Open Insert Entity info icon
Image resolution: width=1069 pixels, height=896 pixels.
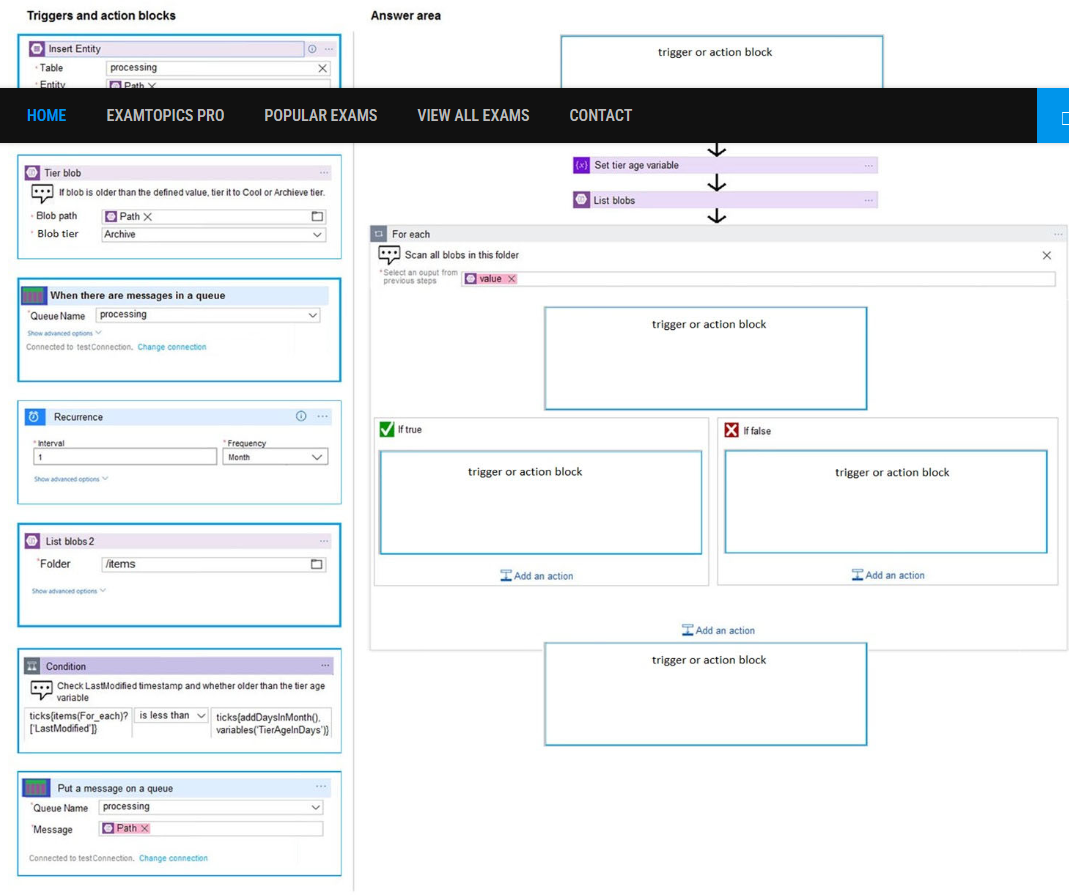pos(312,49)
